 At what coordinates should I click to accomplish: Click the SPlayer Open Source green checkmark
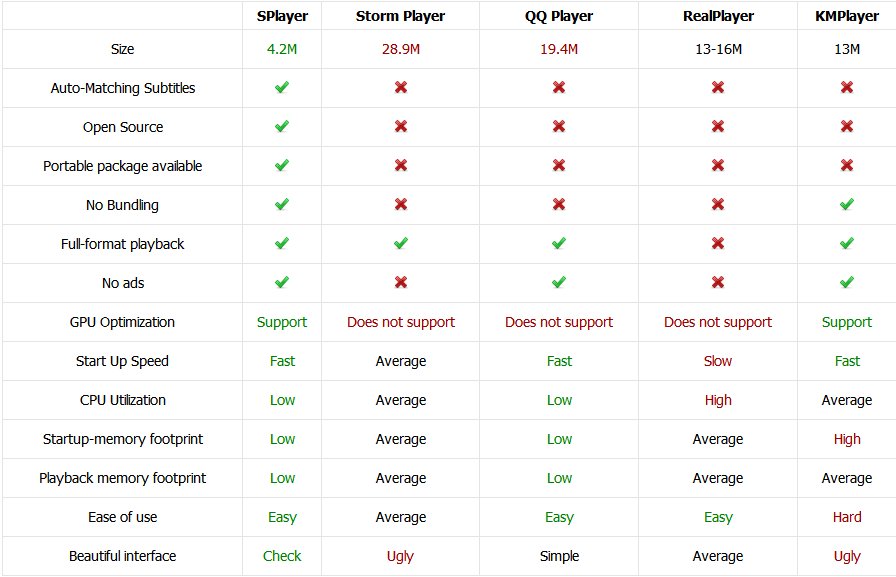pos(282,126)
